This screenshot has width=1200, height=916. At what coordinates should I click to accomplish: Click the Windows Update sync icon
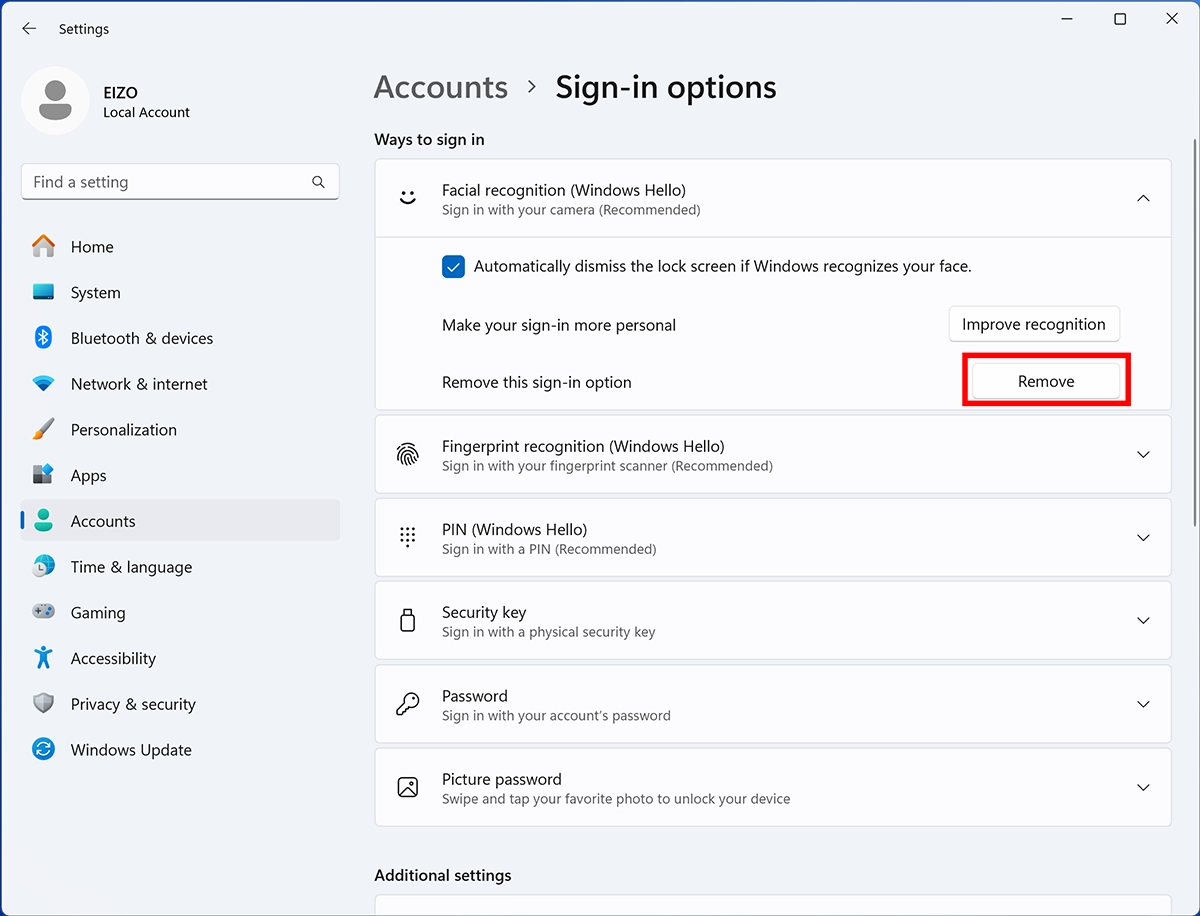[x=43, y=749]
